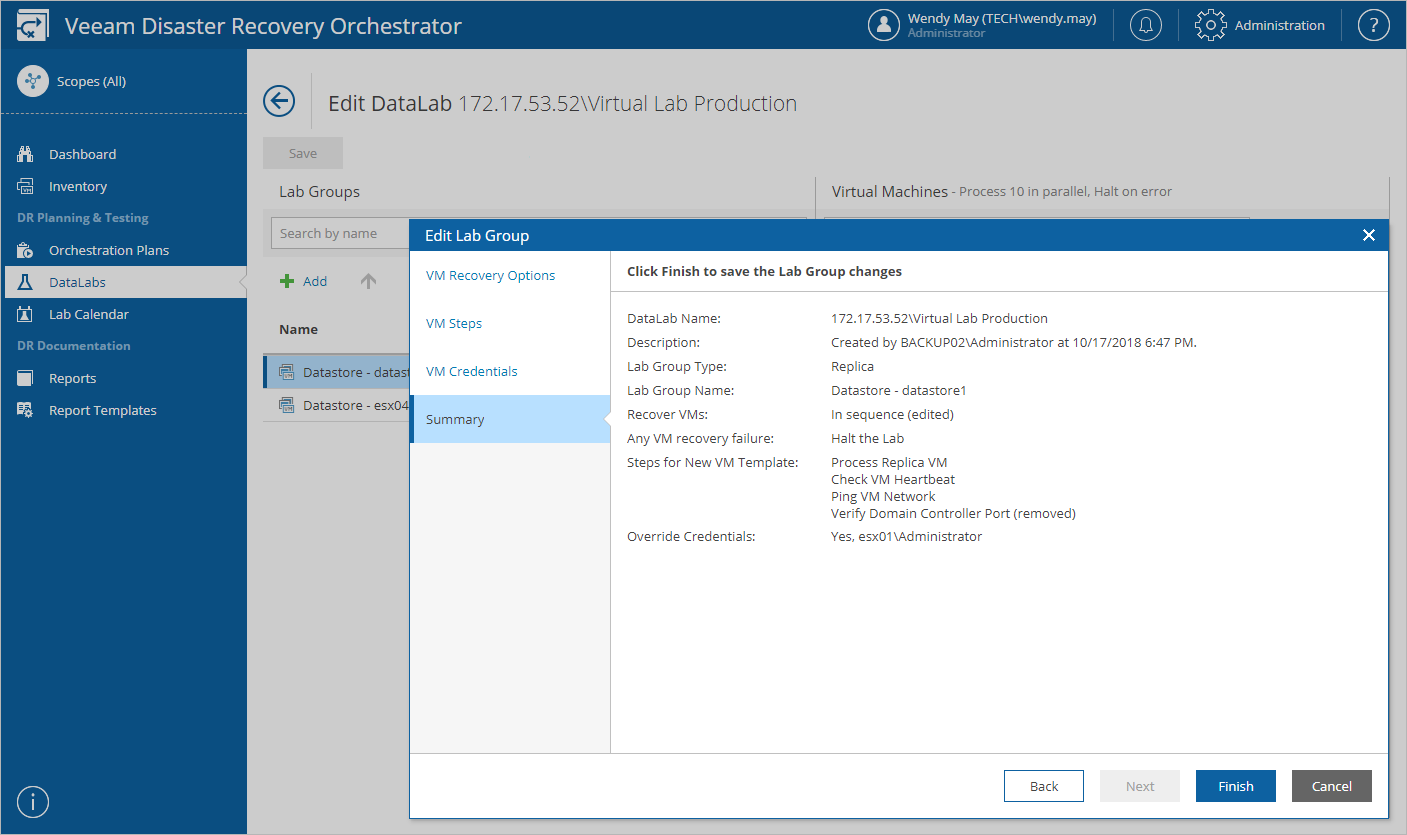1407x835 pixels.
Task: Click the Search by name field
Action: (x=340, y=233)
